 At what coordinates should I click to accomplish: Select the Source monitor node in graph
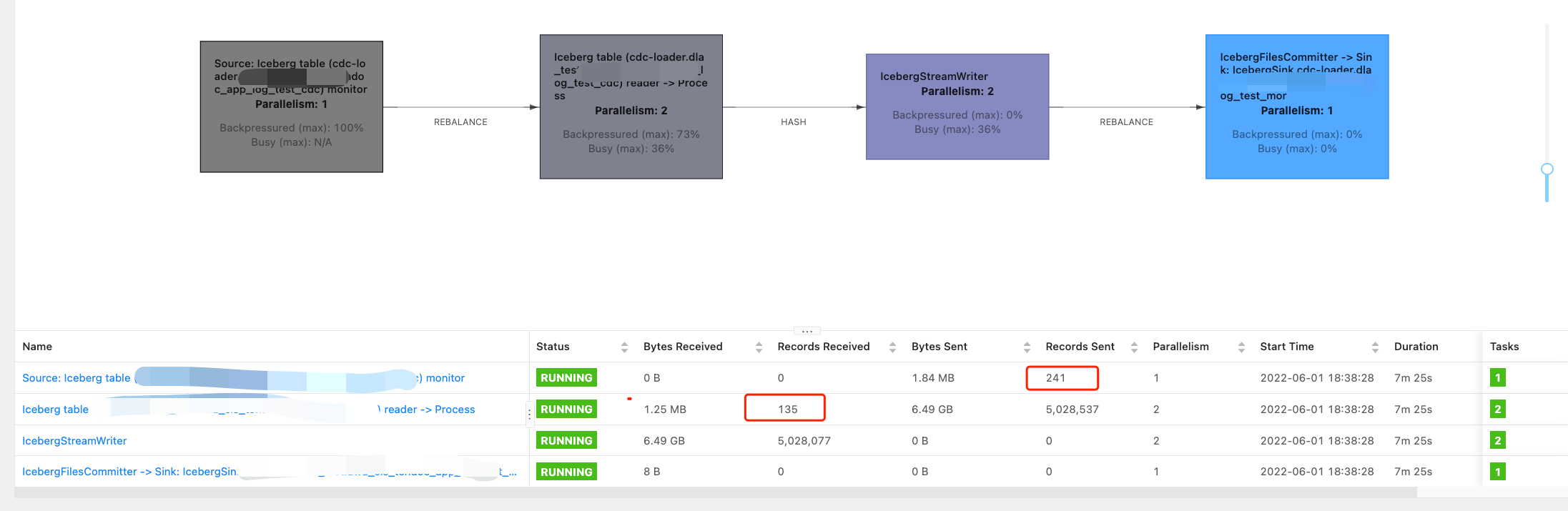point(292,106)
